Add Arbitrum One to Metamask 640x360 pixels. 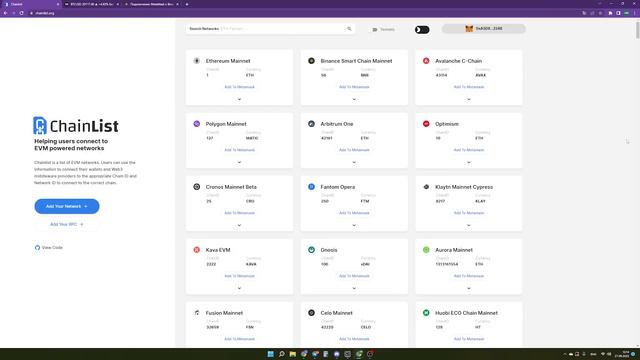[354, 150]
